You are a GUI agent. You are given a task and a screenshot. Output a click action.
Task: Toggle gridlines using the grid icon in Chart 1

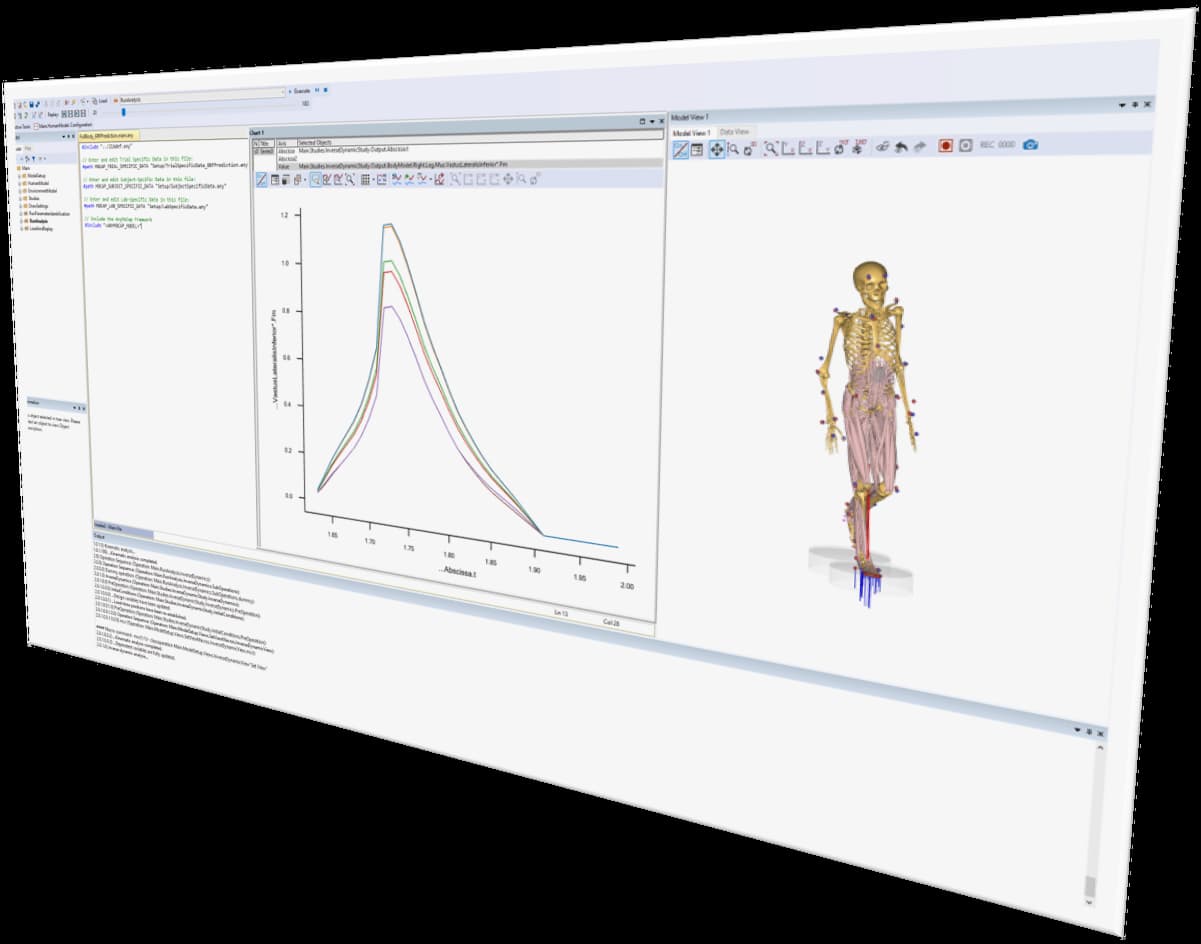tap(365, 181)
